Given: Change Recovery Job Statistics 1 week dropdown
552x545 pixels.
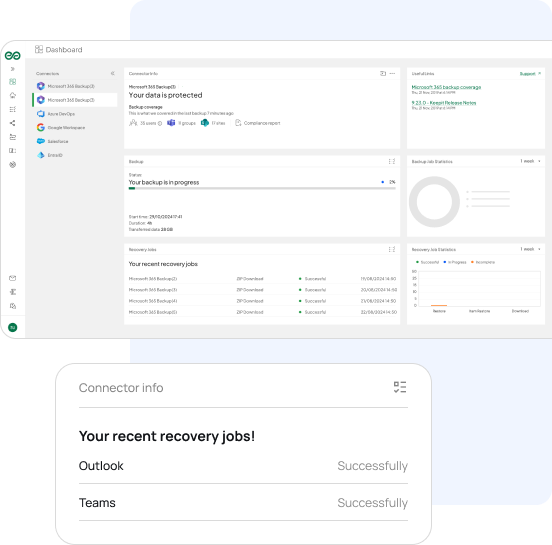Looking at the screenshot, I should point(530,249).
